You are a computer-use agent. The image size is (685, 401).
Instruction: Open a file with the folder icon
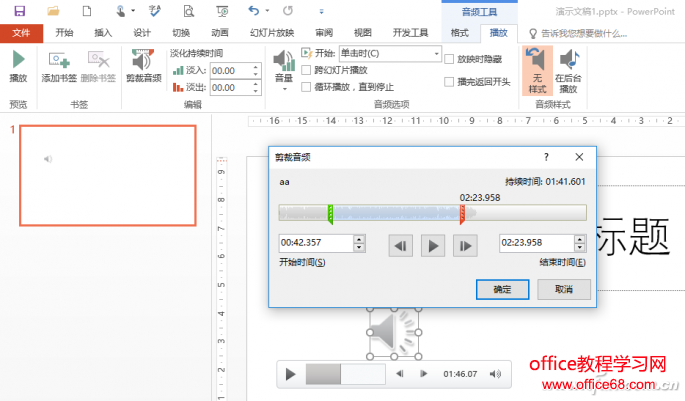click(53, 11)
